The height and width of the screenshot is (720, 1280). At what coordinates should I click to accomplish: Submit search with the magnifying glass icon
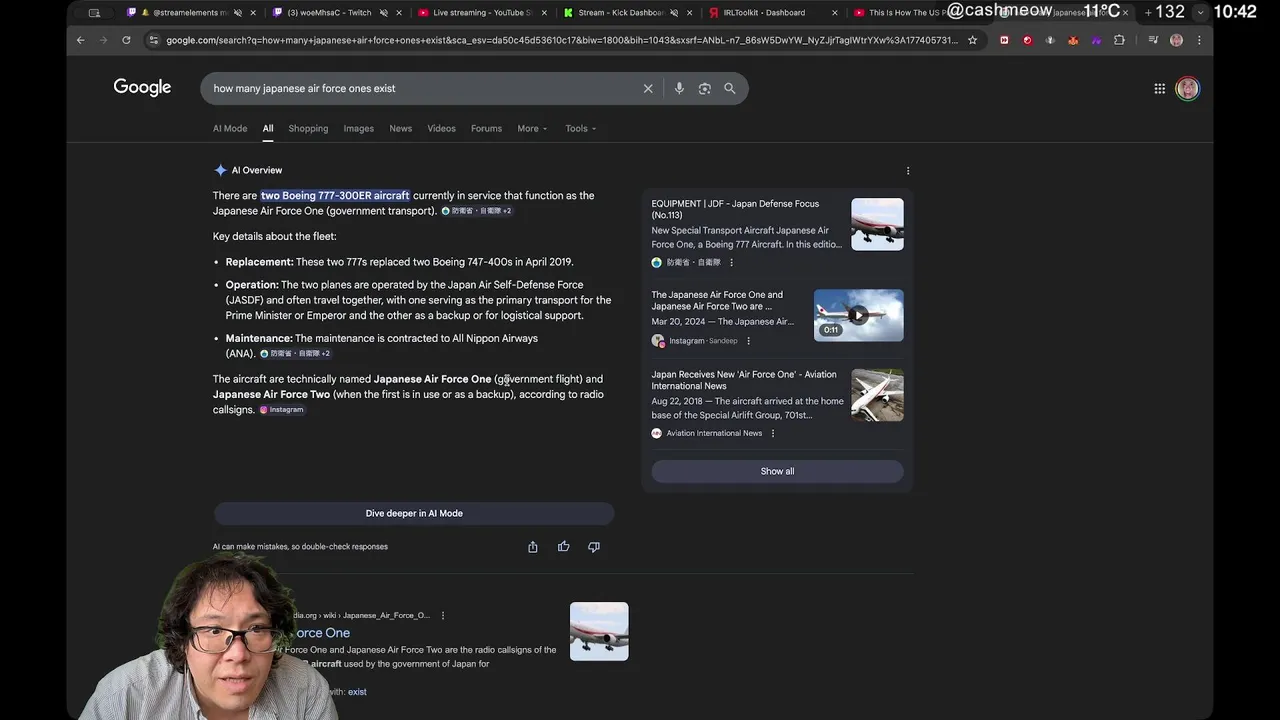[x=730, y=88]
